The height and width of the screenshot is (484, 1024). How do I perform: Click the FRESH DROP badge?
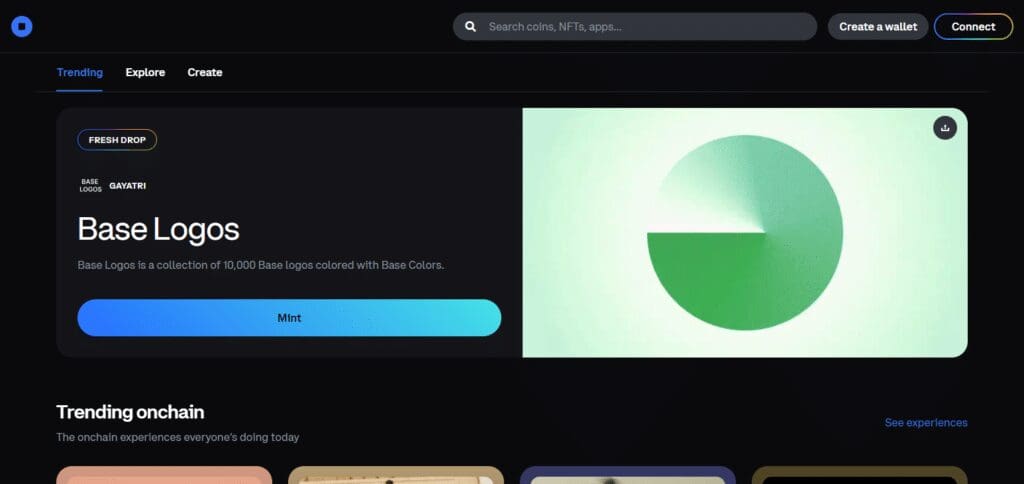pyautogui.click(x=117, y=140)
